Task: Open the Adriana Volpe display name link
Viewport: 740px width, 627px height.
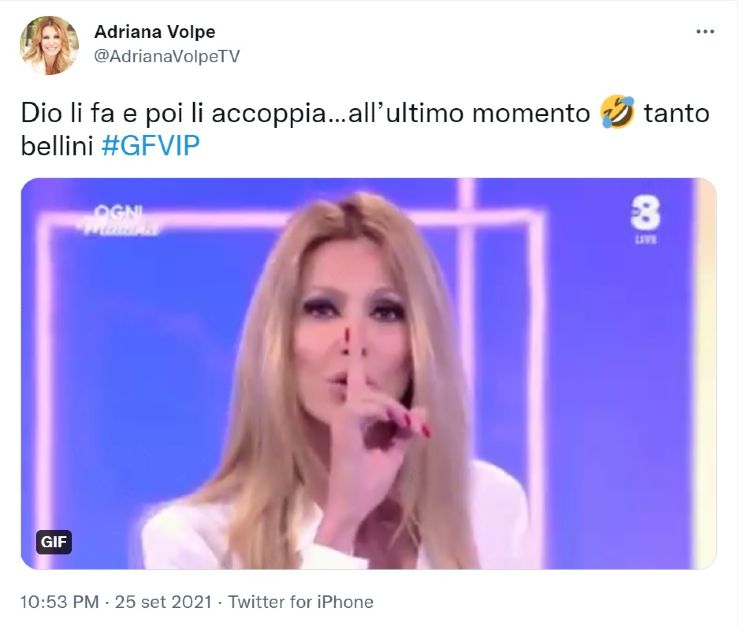Action: [x=155, y=32]
